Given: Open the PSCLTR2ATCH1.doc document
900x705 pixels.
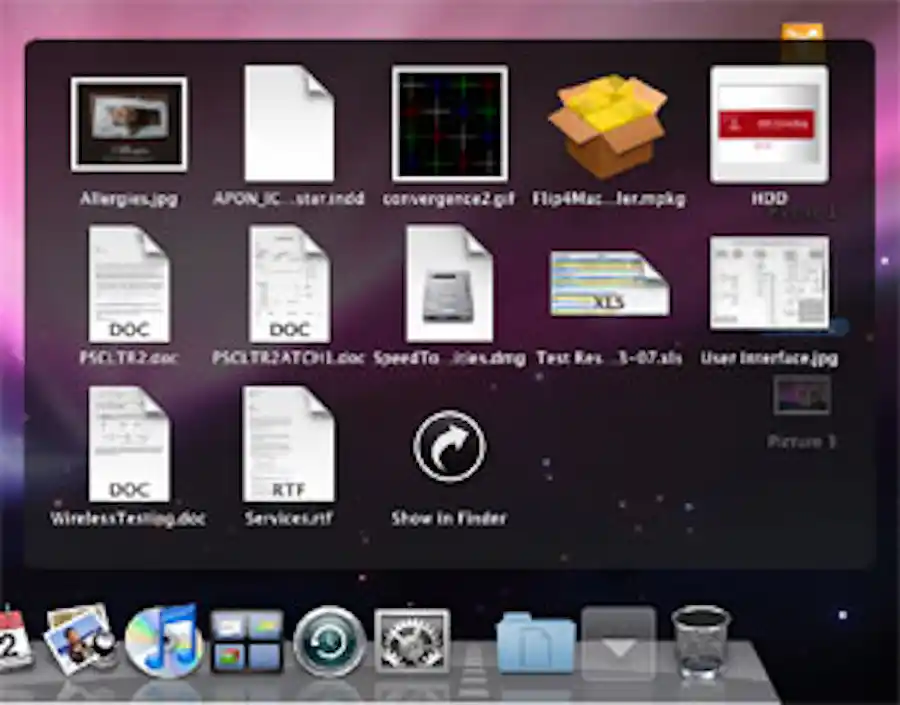Looking at the screenshot, I should 289,285.
